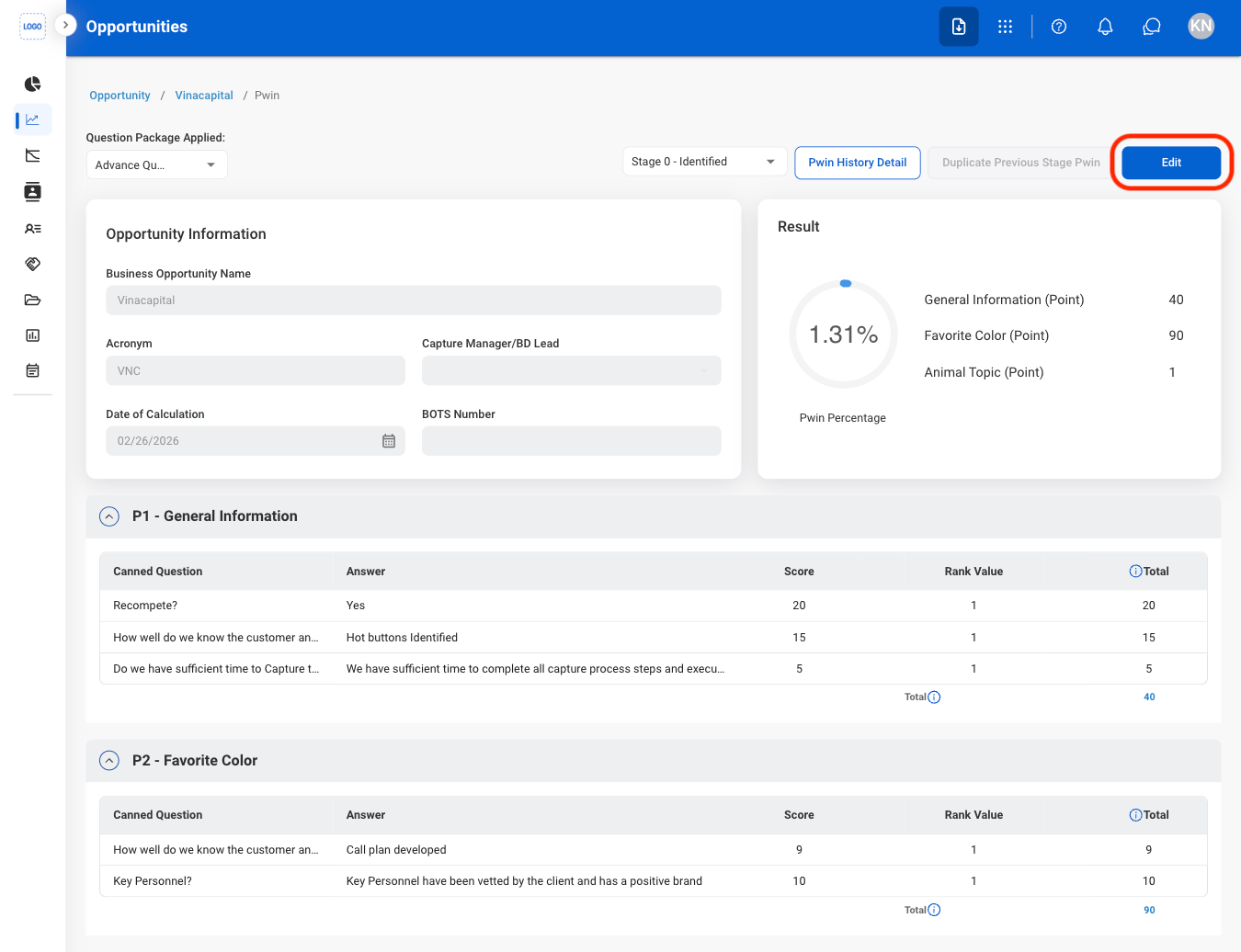
Task: Click Canned Question header in P1 table
Action: (158, 572)
